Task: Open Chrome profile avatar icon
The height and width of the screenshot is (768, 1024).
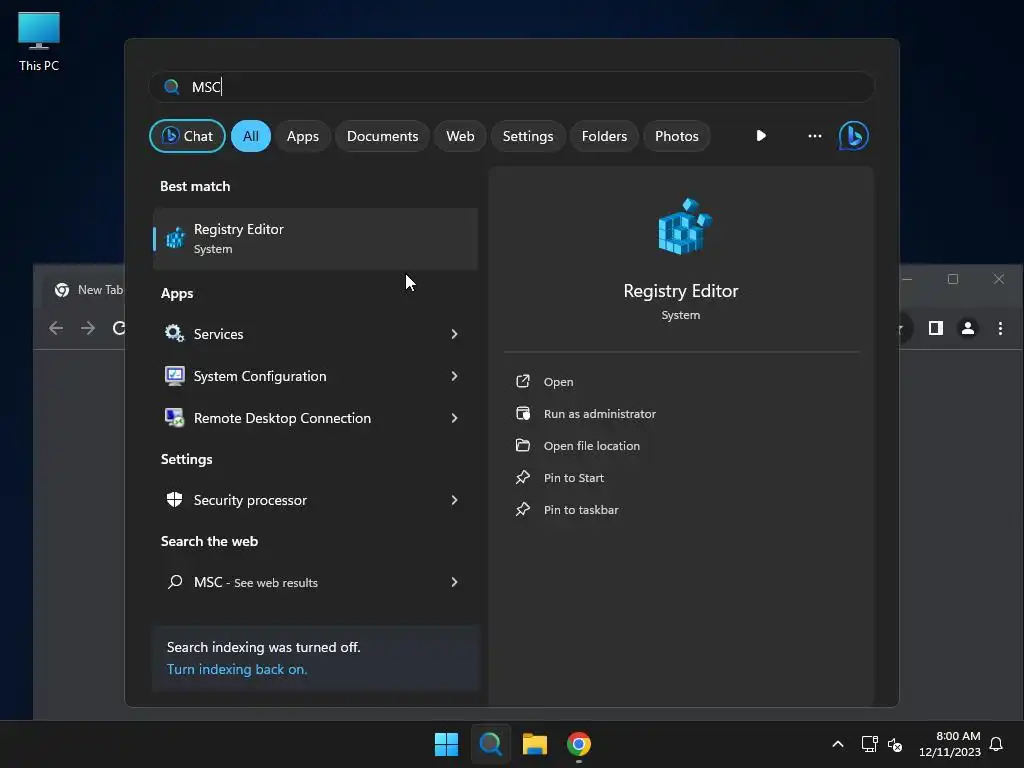Action: (968, 328)
